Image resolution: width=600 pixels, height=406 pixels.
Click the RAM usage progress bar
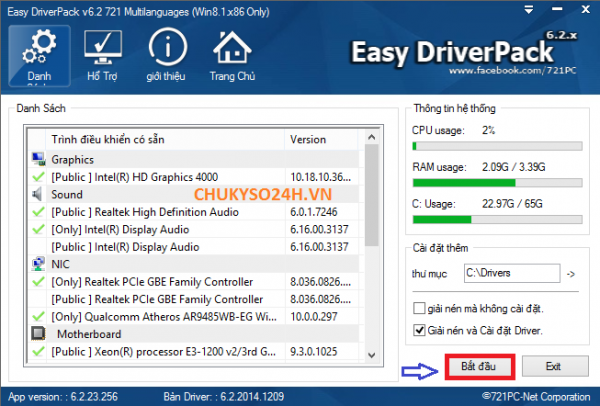(x=497, y=183)
